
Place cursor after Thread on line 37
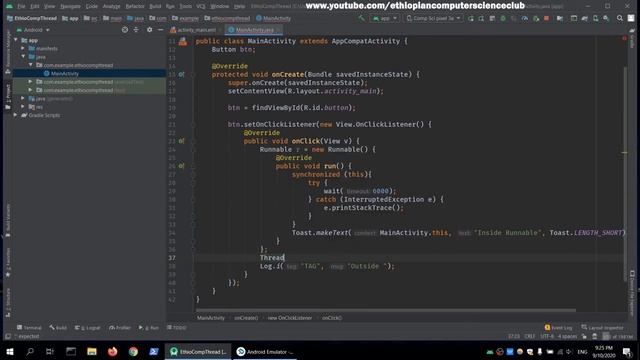point(284,258)
